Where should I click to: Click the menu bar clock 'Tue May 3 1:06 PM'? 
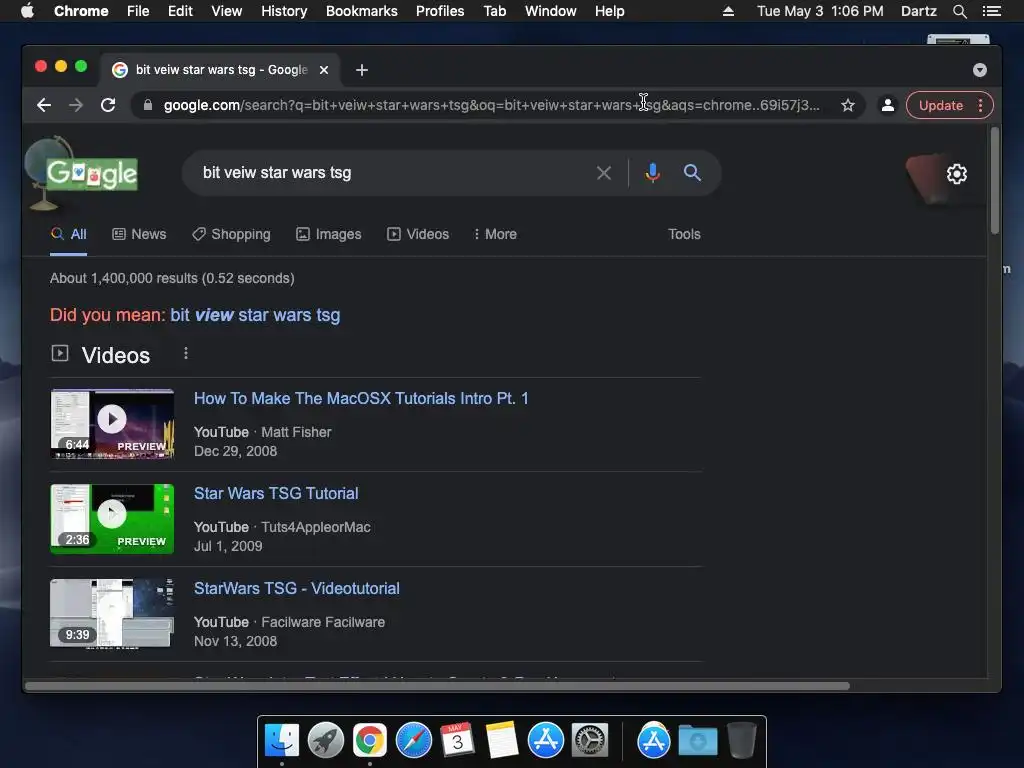tap(820, 11)
